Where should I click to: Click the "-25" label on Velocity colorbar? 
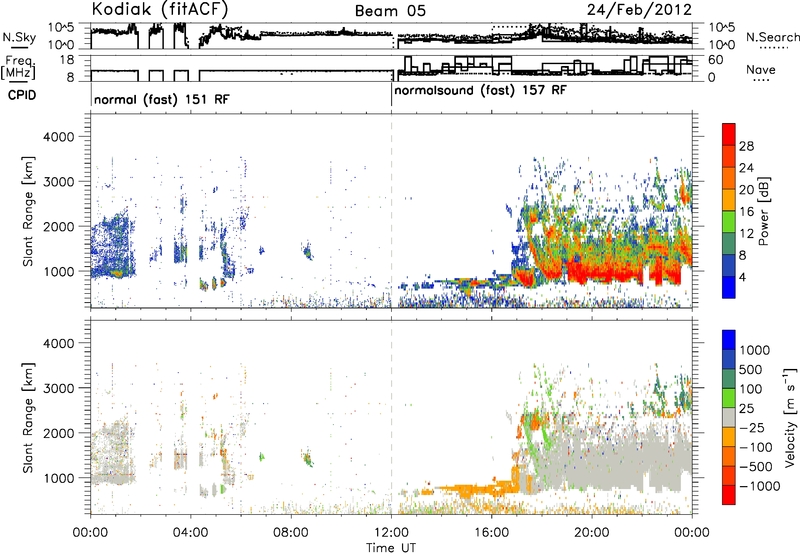(x=752, y=427)
